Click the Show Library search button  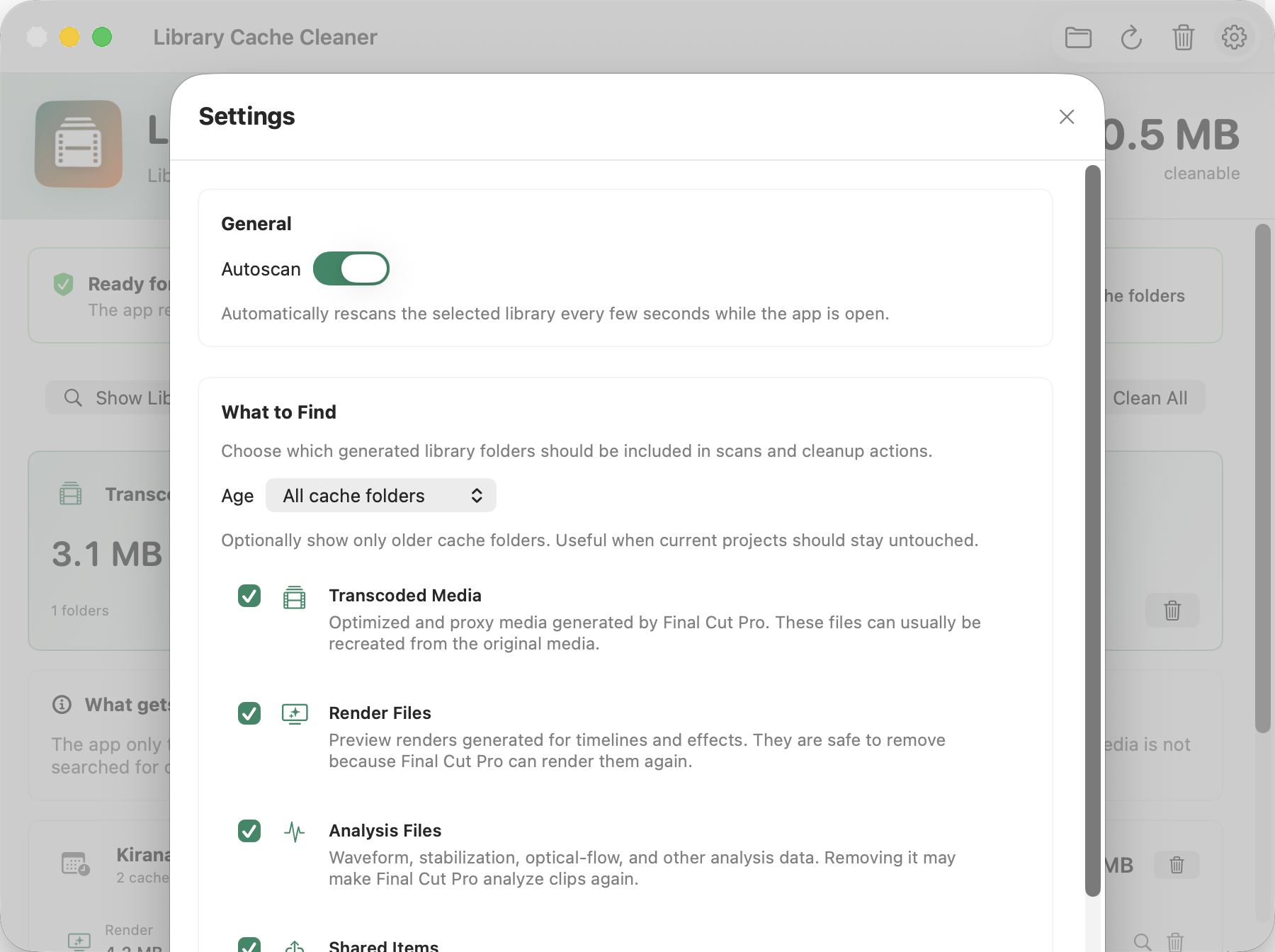[108, 398]
